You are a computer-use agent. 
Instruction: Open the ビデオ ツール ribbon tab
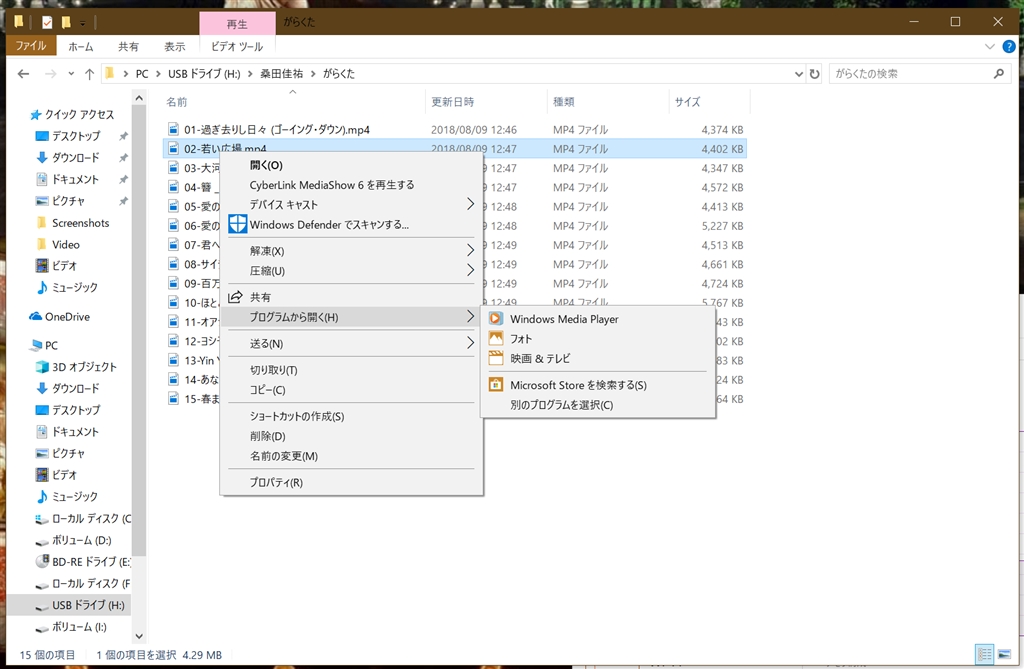click(236, 46)
